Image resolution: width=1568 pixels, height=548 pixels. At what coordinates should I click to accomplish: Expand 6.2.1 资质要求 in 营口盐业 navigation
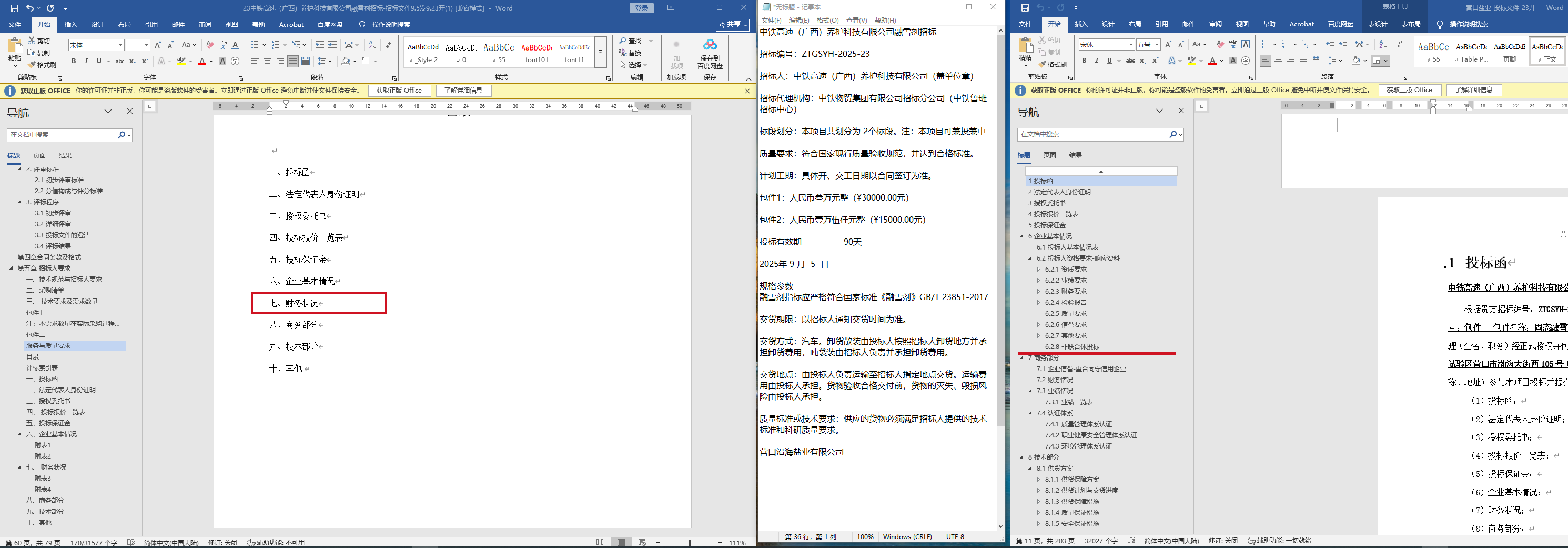tap(1038, 269)
